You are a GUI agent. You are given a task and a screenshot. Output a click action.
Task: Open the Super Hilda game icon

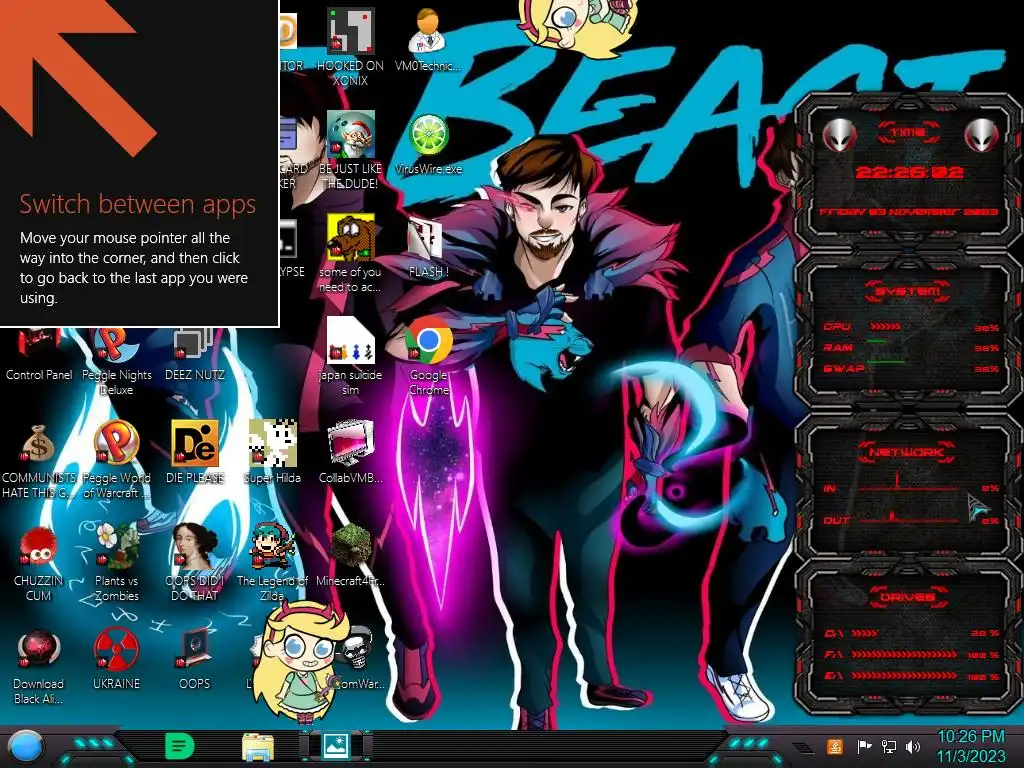pyautogui.click(x=272, y=452)
